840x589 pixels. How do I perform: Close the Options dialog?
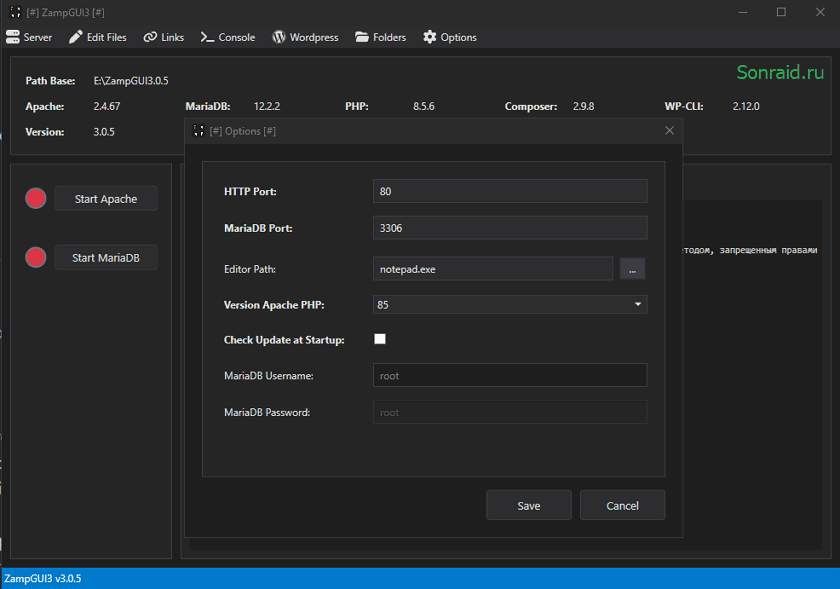click(x=670, y=131)
